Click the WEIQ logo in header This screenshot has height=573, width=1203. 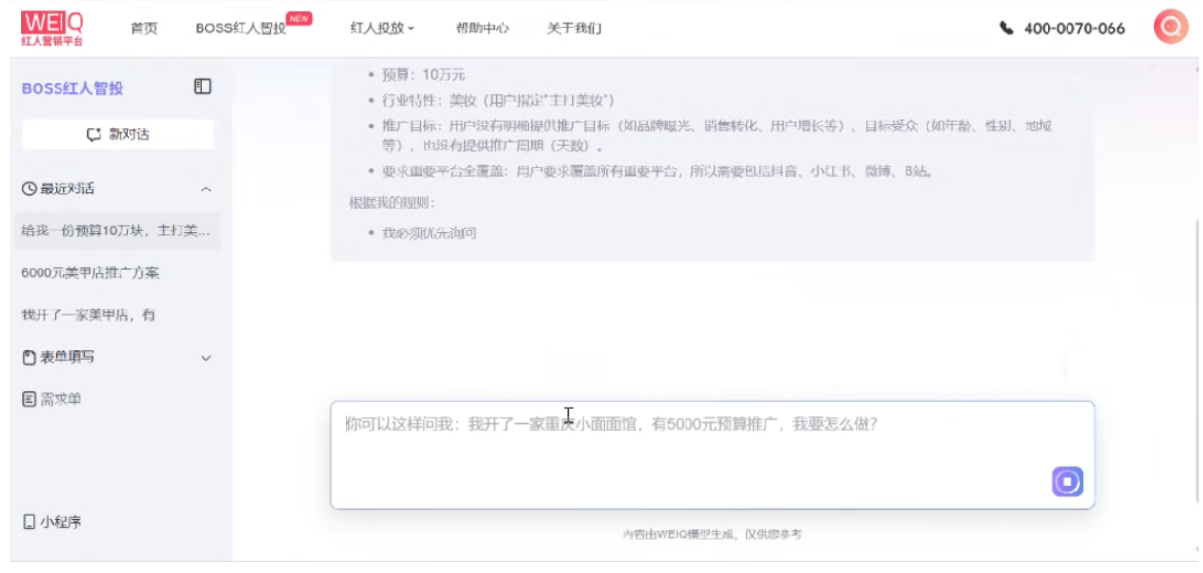(52, 27)
